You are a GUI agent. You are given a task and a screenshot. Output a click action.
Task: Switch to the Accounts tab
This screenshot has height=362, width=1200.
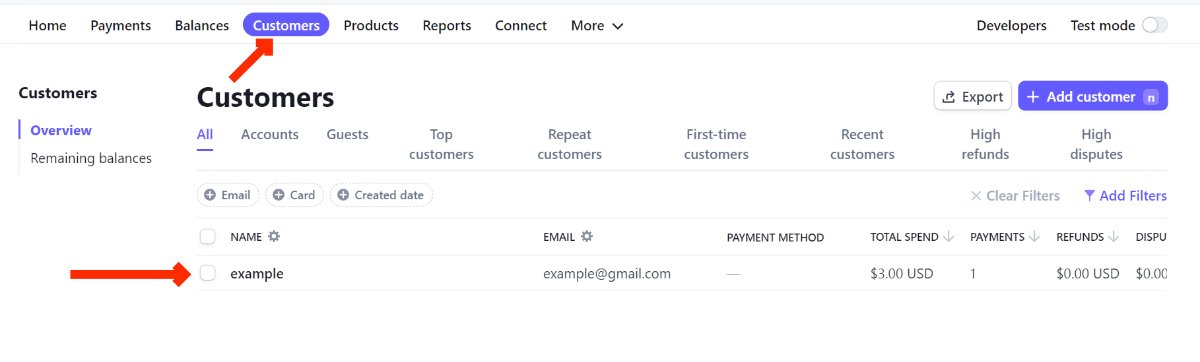[270, 134]
